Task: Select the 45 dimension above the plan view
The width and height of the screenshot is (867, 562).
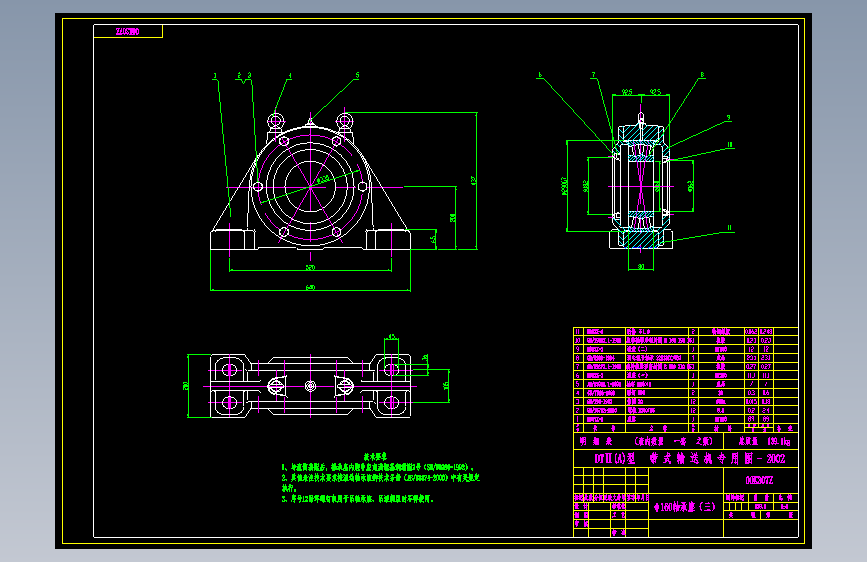Action: point(391,336)
